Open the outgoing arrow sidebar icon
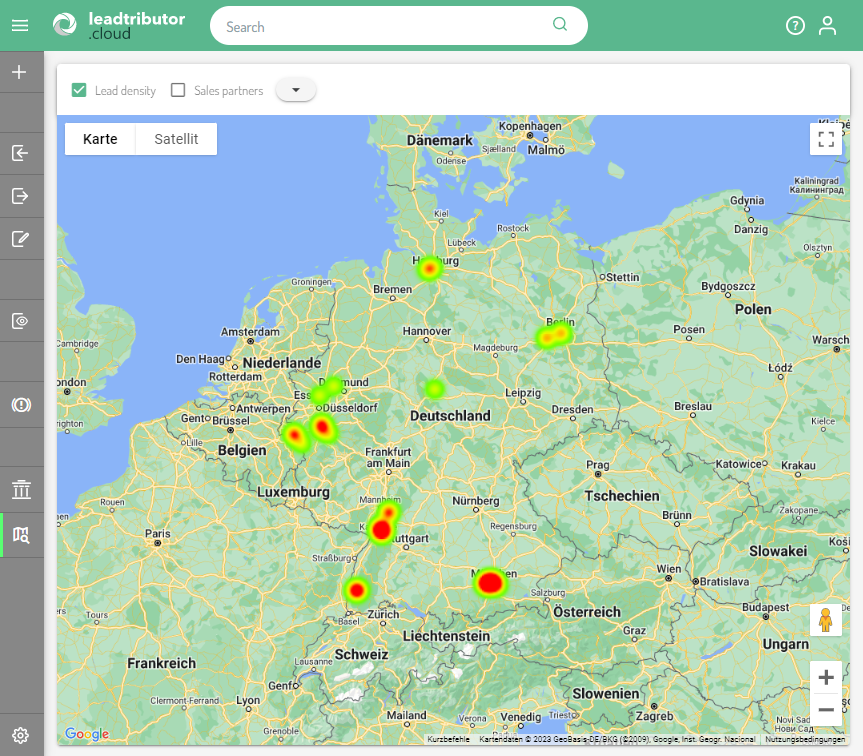The height and width of the screenshot is (756, 863). click(x=20, y=196)
